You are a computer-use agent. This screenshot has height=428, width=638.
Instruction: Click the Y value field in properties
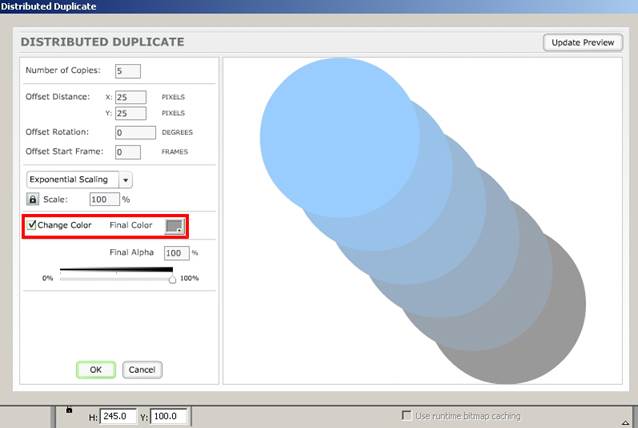coord(168,416)
